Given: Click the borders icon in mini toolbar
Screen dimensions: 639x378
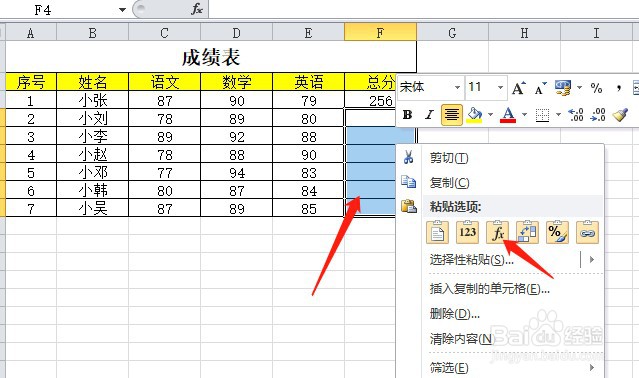Looking at the screenshot, I should coord(542,115).
